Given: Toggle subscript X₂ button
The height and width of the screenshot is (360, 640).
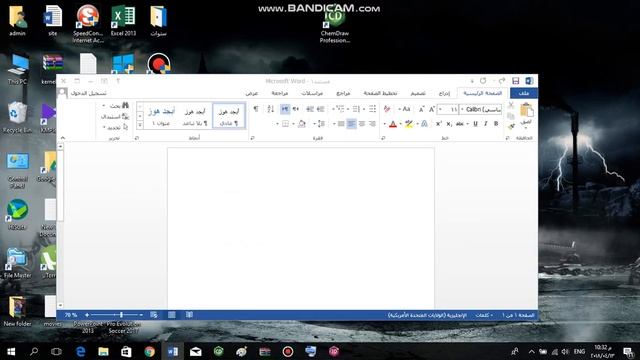Looking at the screenshot, I should [449, 124].
